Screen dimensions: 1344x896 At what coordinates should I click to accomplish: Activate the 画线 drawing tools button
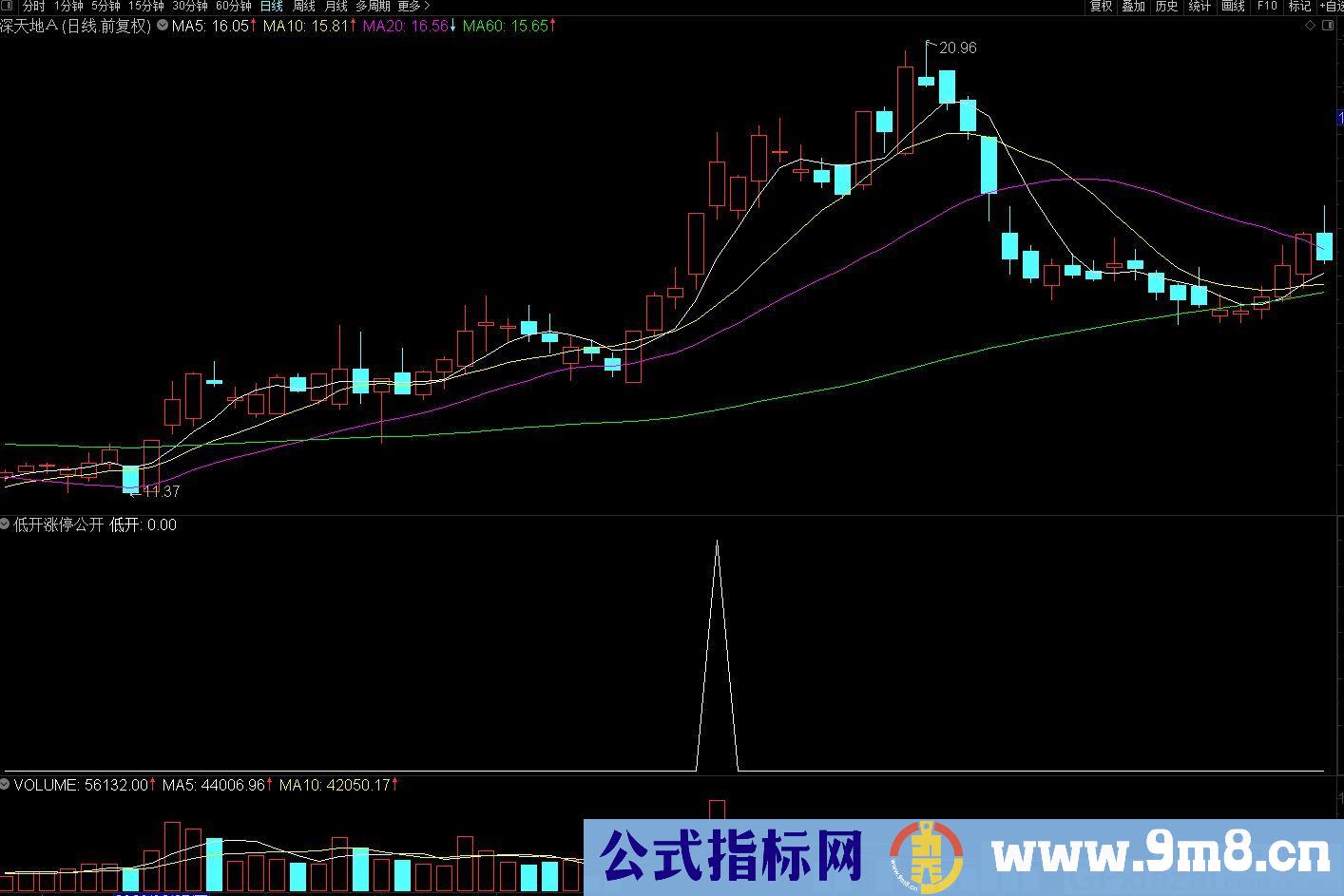pos(1233,6)
